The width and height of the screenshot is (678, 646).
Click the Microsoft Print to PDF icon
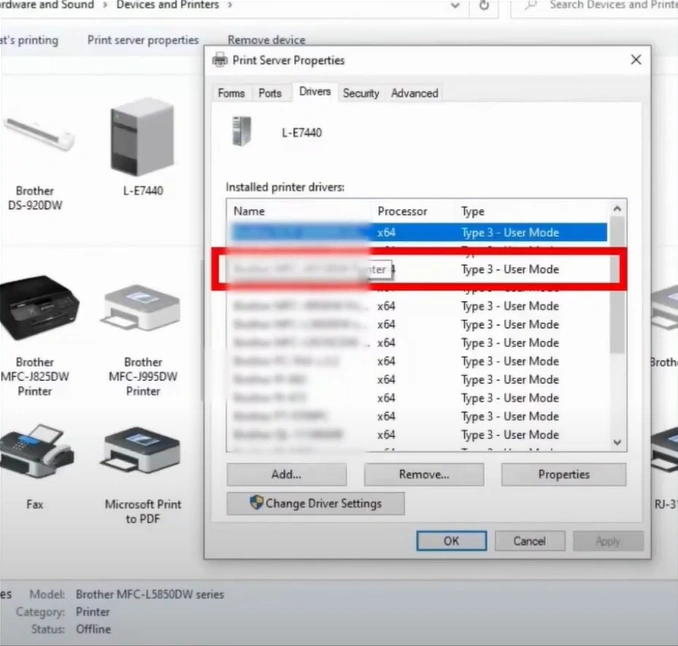[x=142, y=455]
